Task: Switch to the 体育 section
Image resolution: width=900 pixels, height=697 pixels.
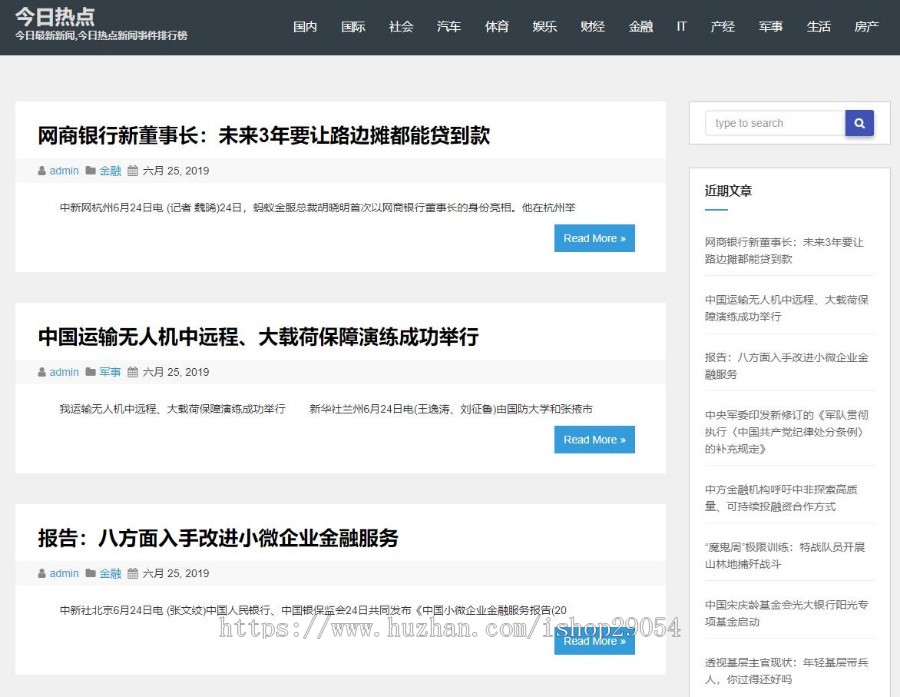Action: tap(496, 27)
